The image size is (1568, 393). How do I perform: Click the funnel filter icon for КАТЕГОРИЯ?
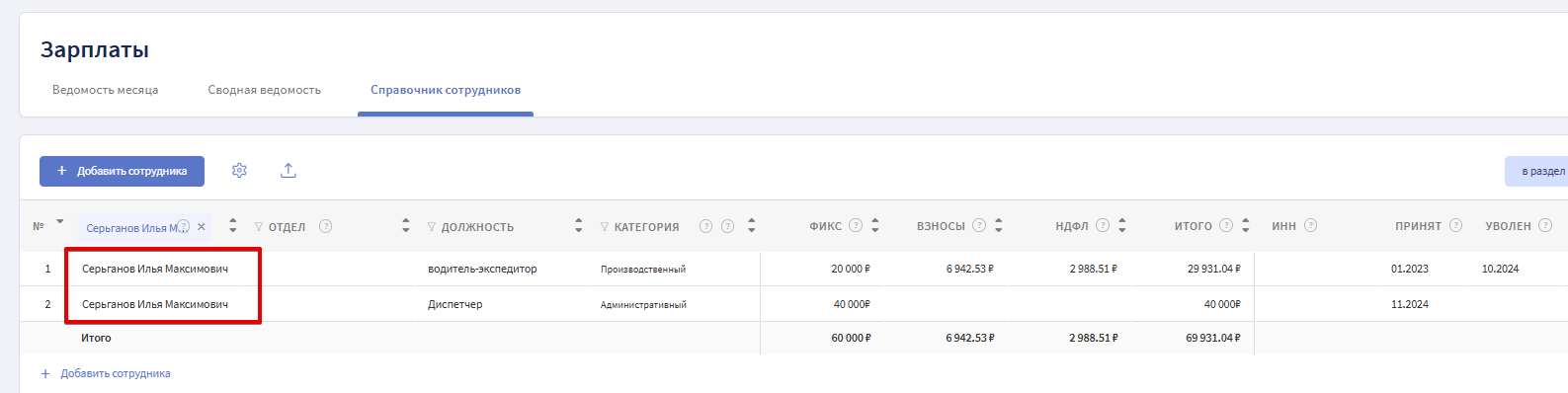[x=605, y=227]
